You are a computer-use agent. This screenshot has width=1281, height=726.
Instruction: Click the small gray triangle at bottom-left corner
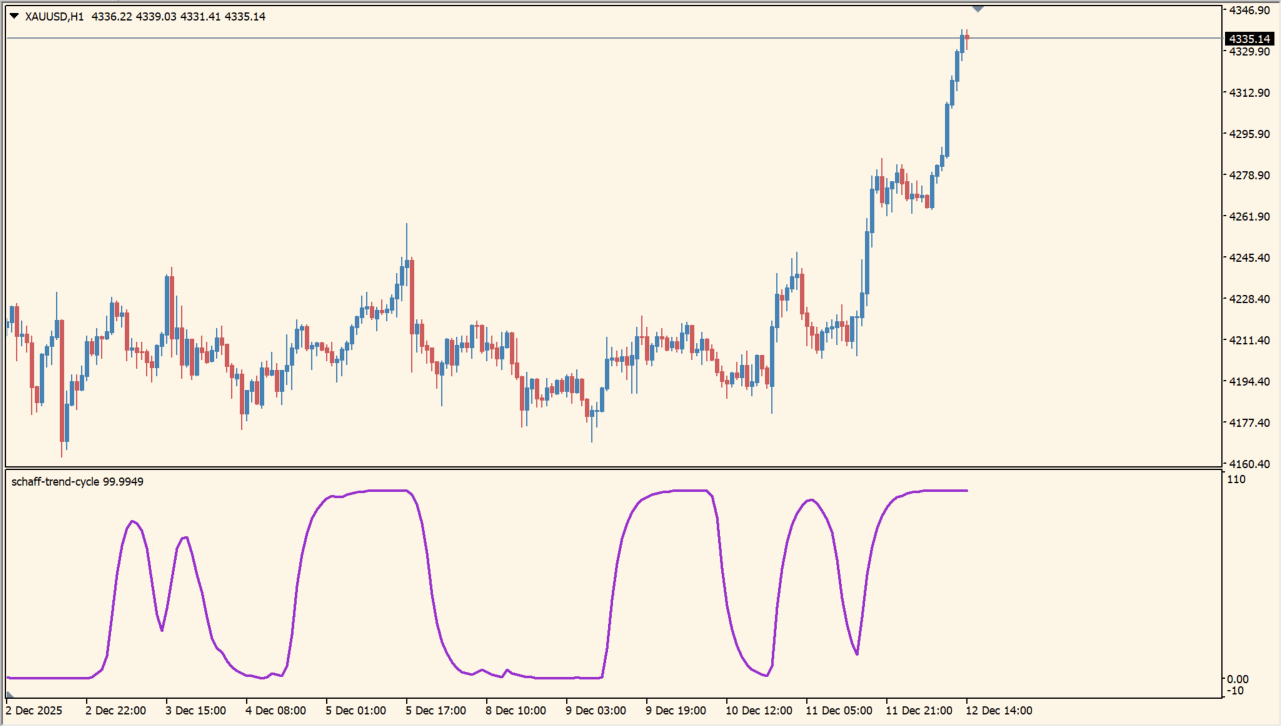point(10,693)
